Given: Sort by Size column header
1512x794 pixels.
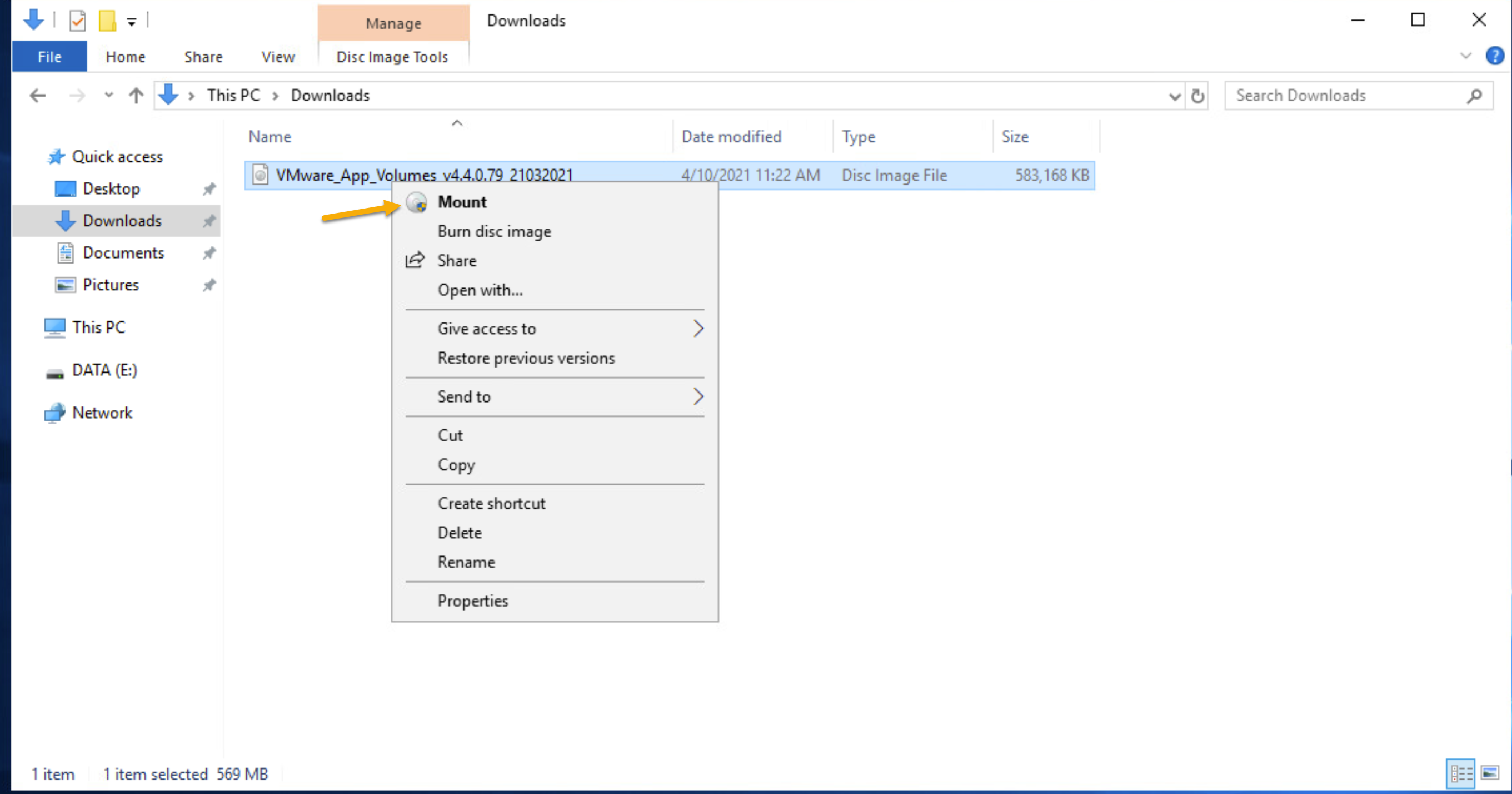Looking at the screenshot, I should tap(1046, 136).
